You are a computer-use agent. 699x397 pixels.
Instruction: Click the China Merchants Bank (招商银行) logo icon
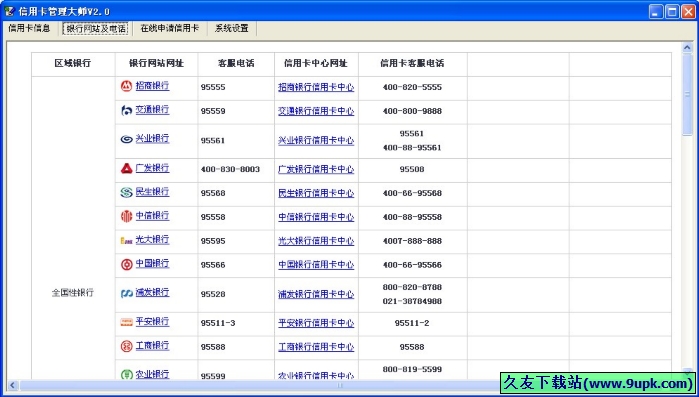pos(127,86)
